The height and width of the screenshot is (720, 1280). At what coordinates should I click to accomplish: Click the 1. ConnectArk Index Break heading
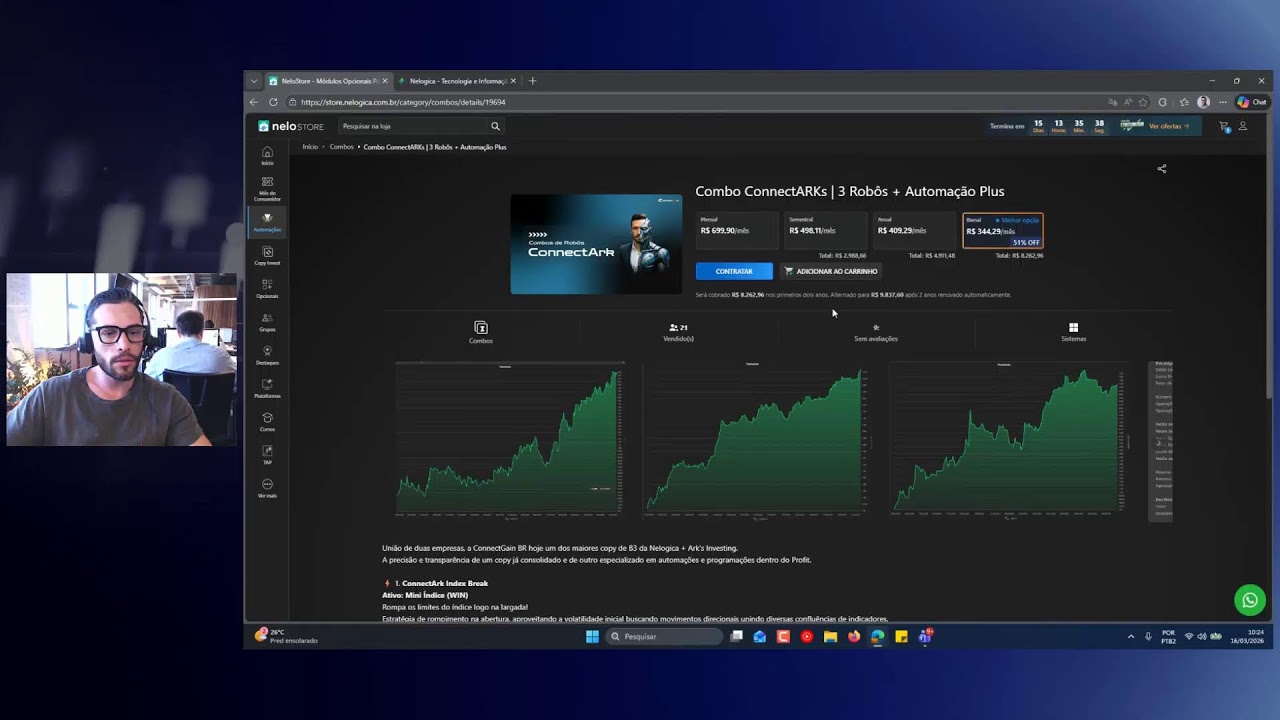441,583
